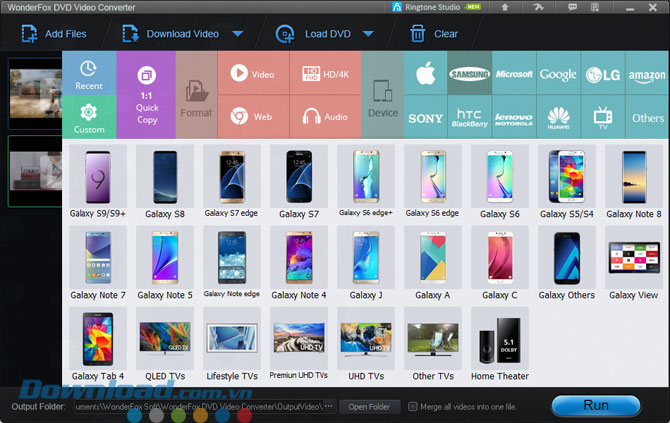Image resolution: width=670 pixels, height=423 pixels.
Task: Choose the Galaxy S6 edge+ profile
Action: pos(366,182)
